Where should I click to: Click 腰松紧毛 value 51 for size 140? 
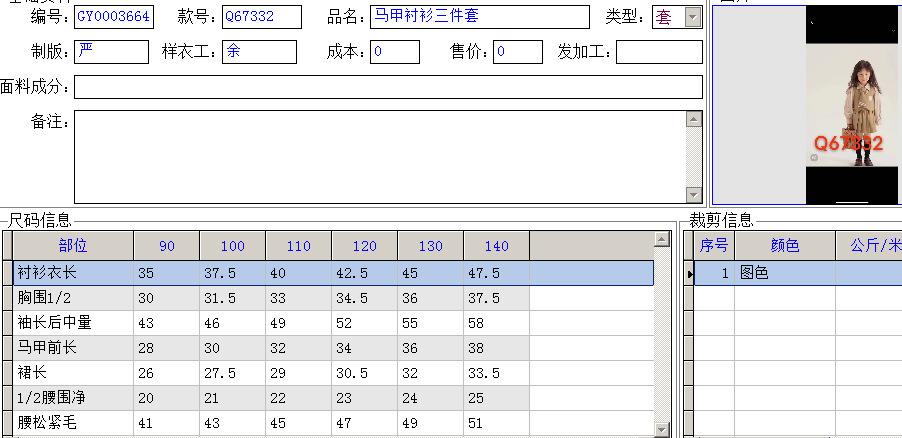pyautogui.click(x=496, y=423)
